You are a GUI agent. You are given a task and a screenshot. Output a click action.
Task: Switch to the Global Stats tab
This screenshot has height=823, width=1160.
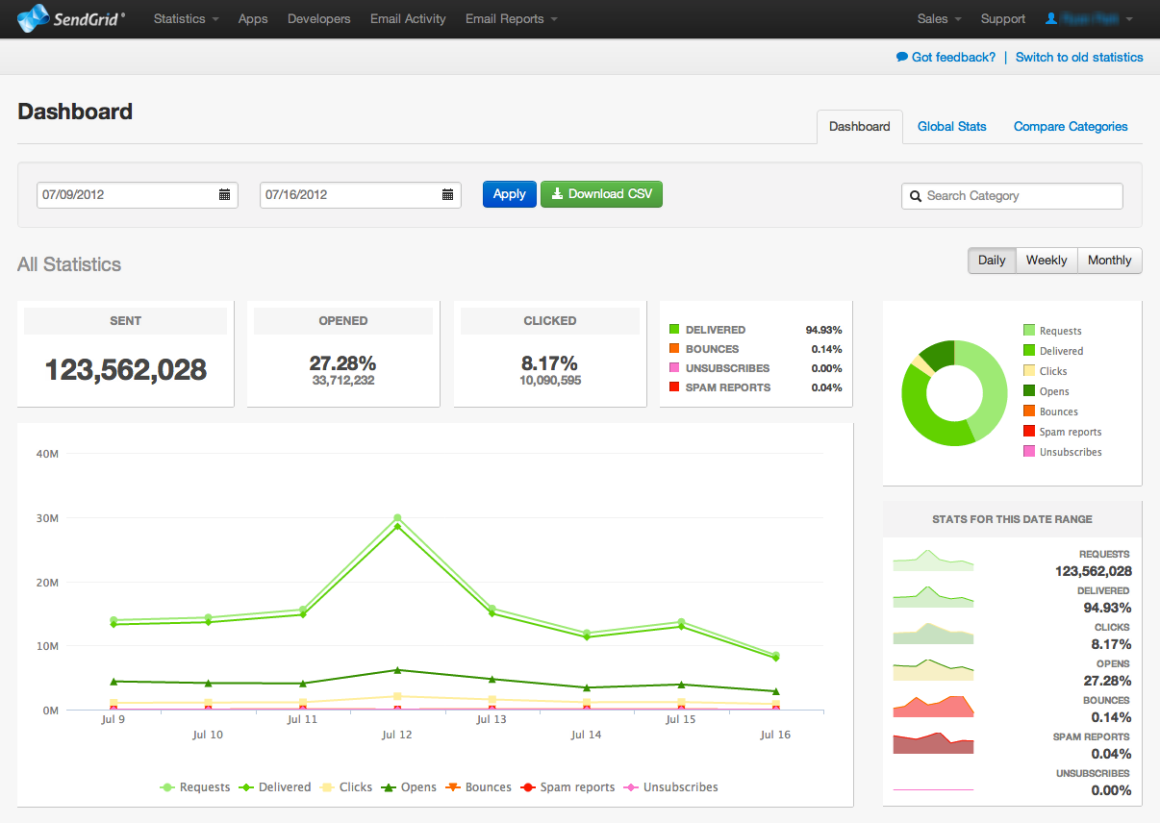coord(951,126)
